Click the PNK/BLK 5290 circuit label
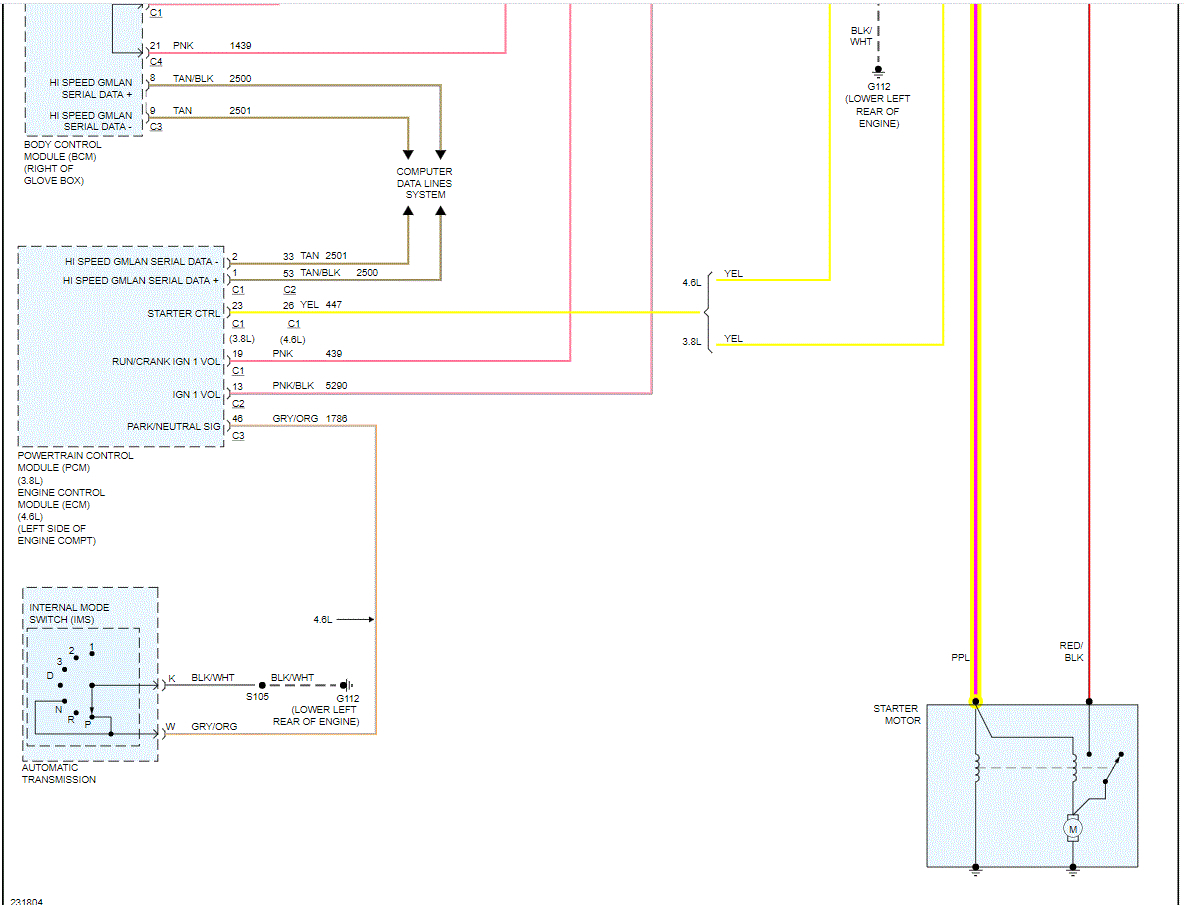Screen dimensions: 1184x905 click(310, 386)
